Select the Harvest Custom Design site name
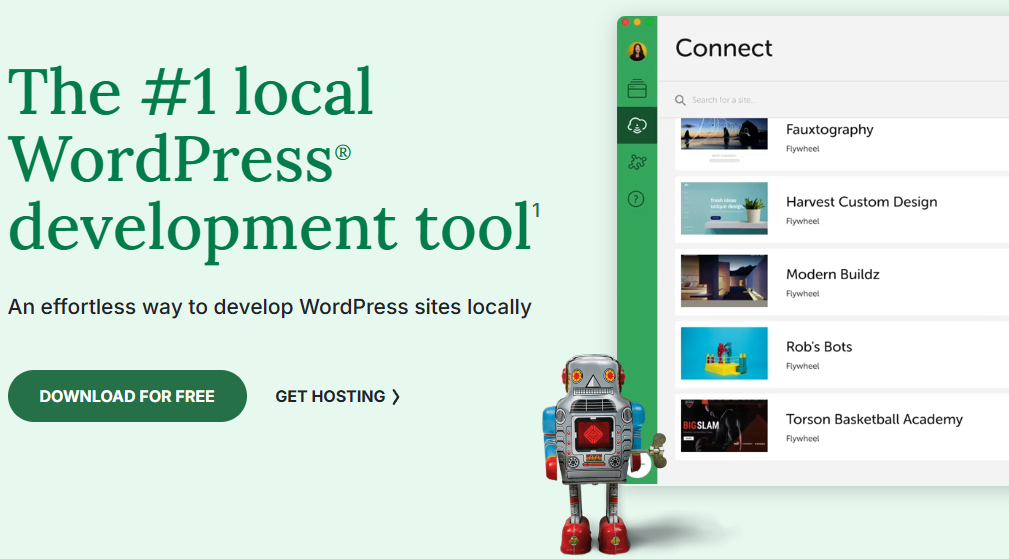The height and width of the screenshot is (559, 1009). click(861, 202)
